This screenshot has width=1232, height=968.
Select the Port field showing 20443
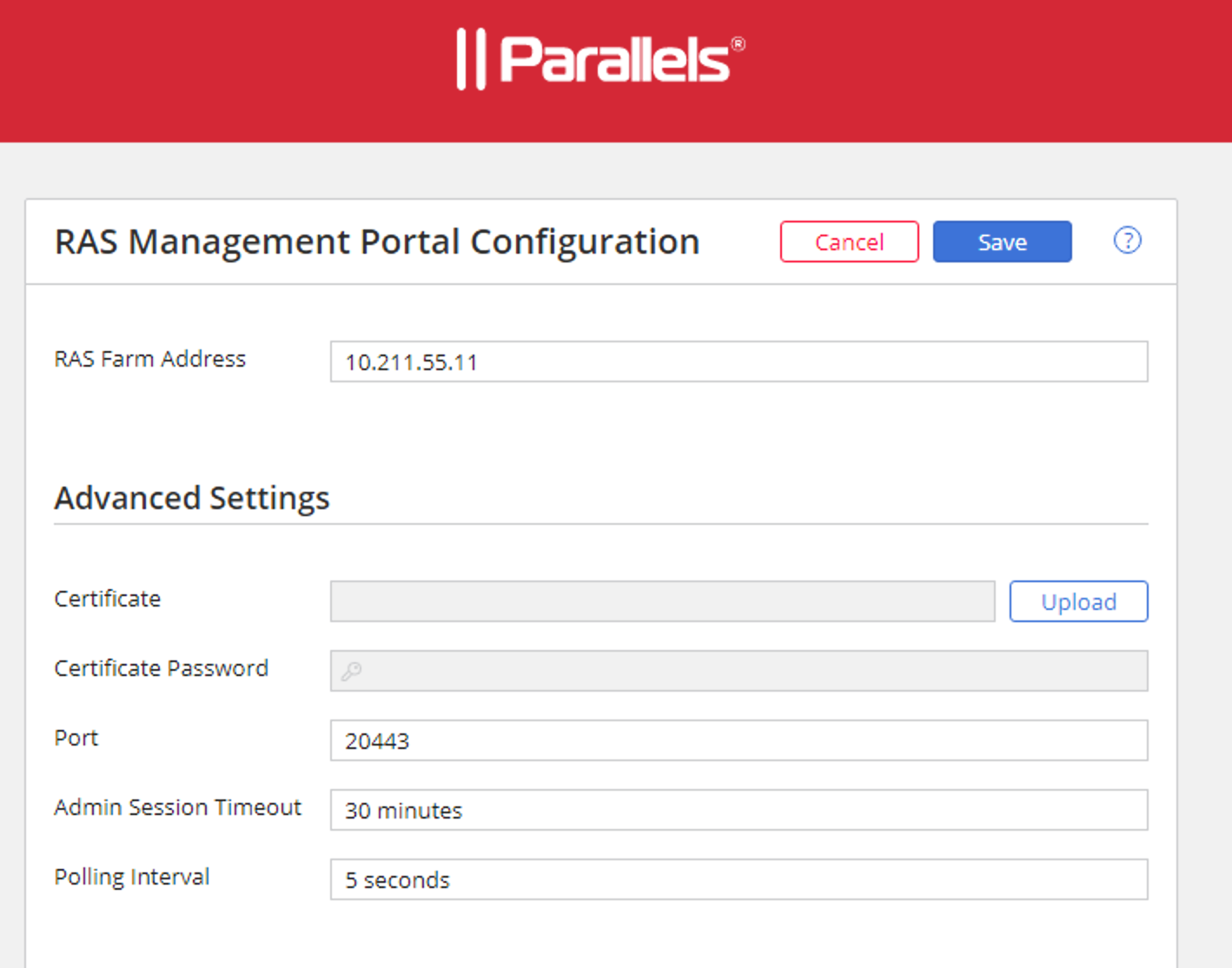click(x=739, y=740)
